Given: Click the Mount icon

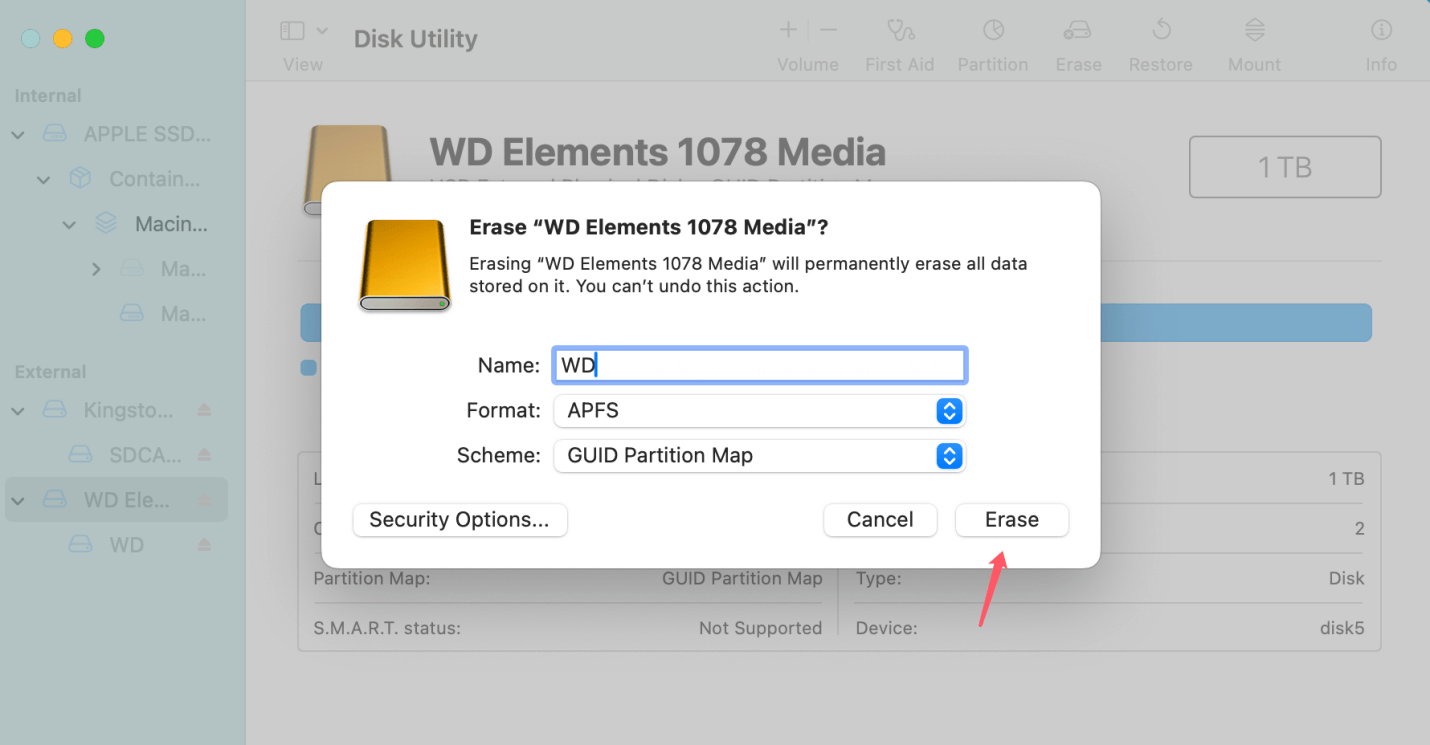Looking at the screenshot, I should [x=1253, y=40].
